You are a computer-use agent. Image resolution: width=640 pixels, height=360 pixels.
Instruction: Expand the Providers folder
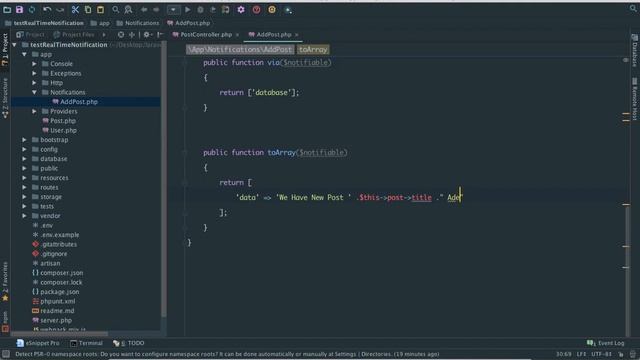pyautogui.click(x=34, y=111)
